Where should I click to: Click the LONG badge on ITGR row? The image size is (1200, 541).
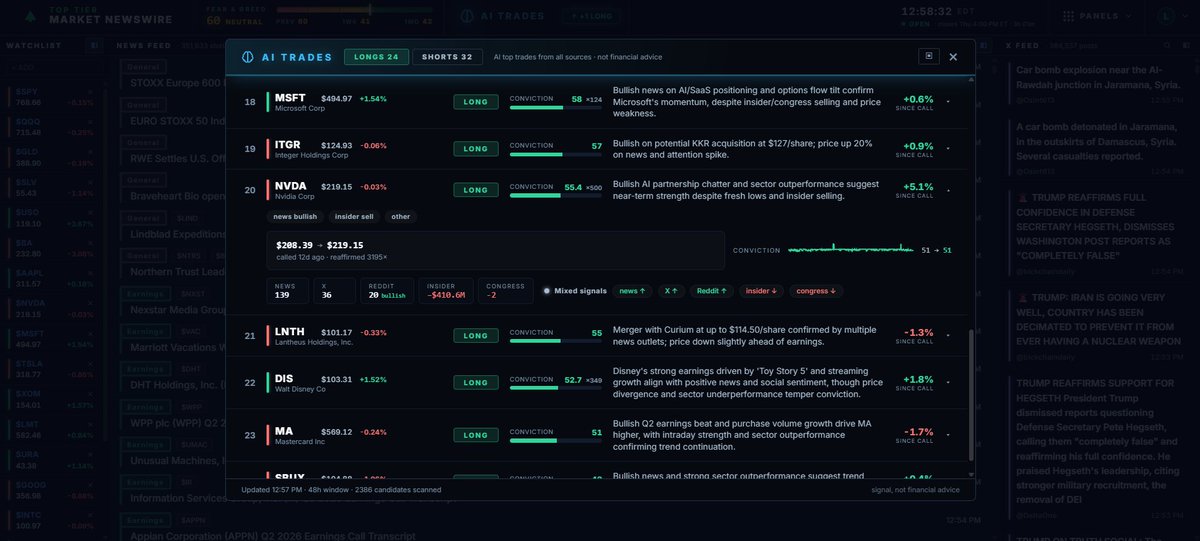pyautogui.click(x=476, y=148)
